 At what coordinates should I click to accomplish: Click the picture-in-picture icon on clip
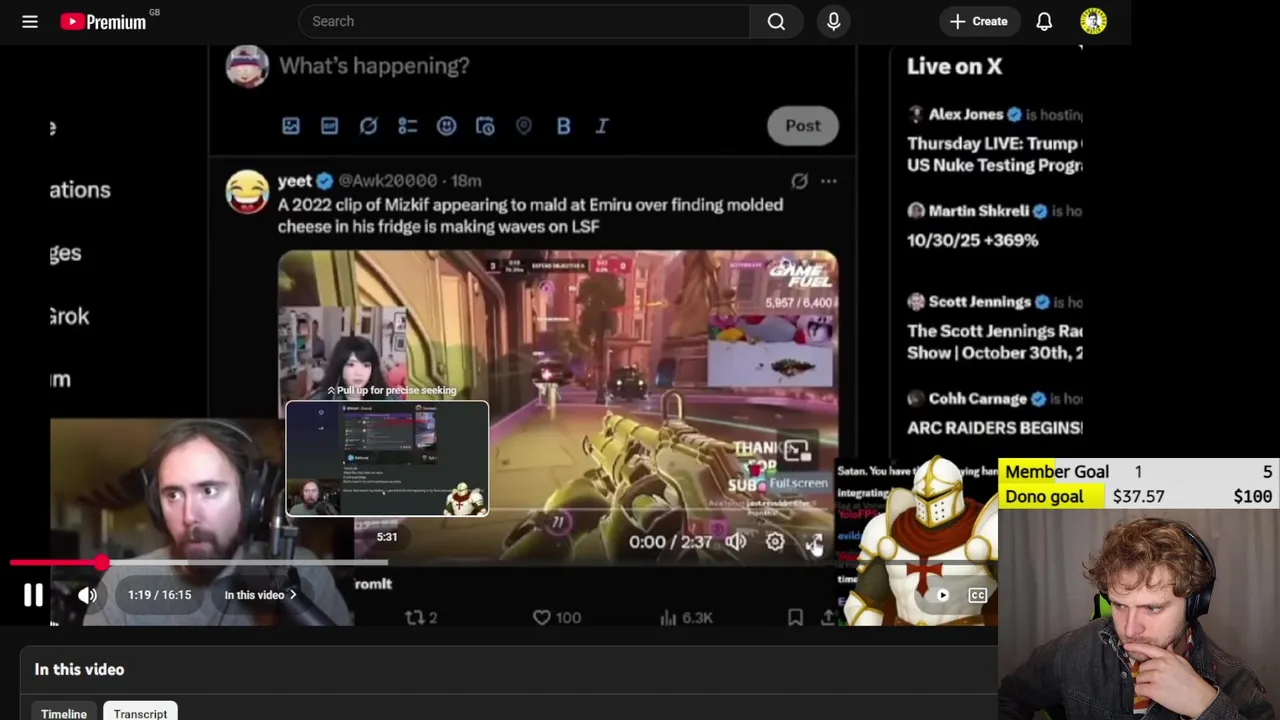pyautogui.click(x=795, y=451)
